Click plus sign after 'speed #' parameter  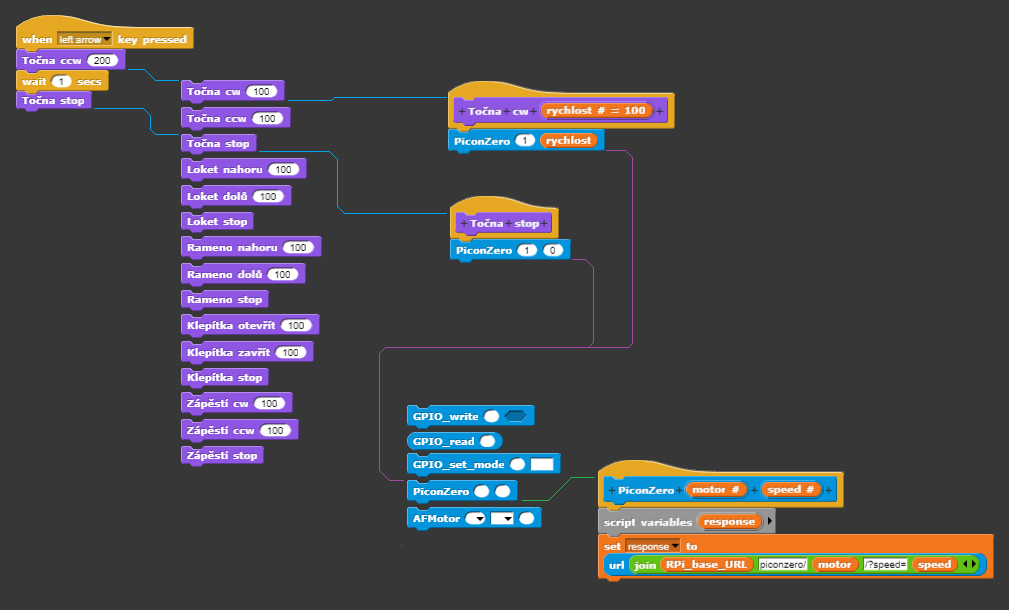click(829, 490)
